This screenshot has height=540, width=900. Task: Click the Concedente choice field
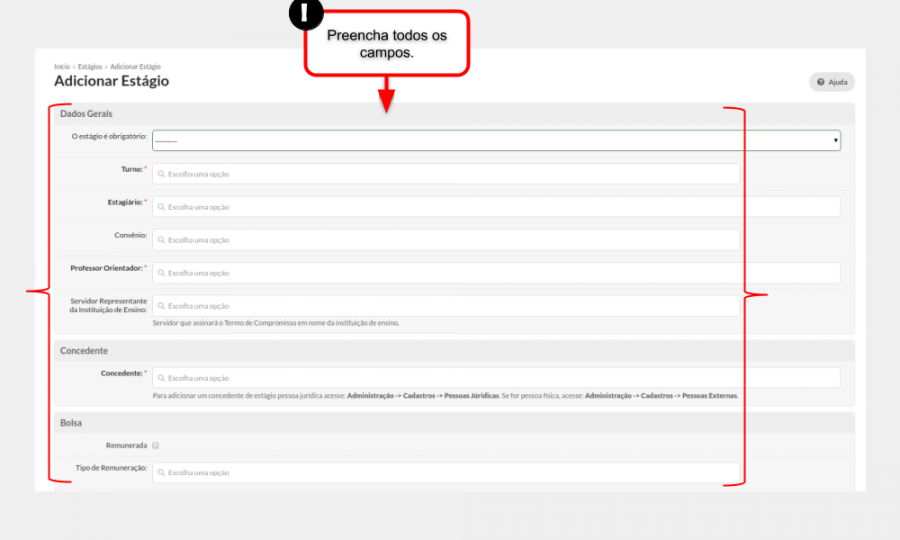click(496, 378)
